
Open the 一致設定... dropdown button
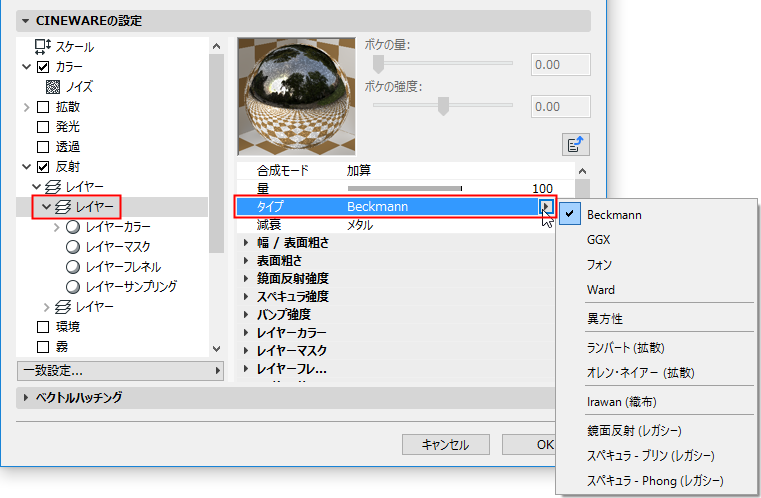click(x=120, y=371)
